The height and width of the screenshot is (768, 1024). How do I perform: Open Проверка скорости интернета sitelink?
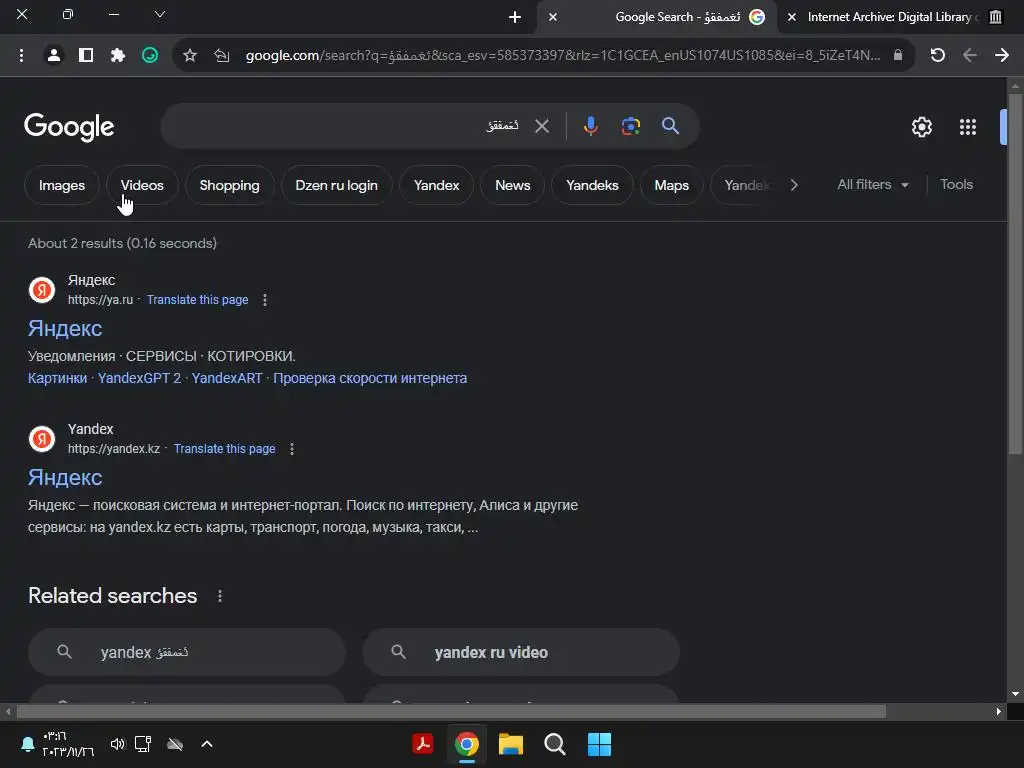pos(370,378)
